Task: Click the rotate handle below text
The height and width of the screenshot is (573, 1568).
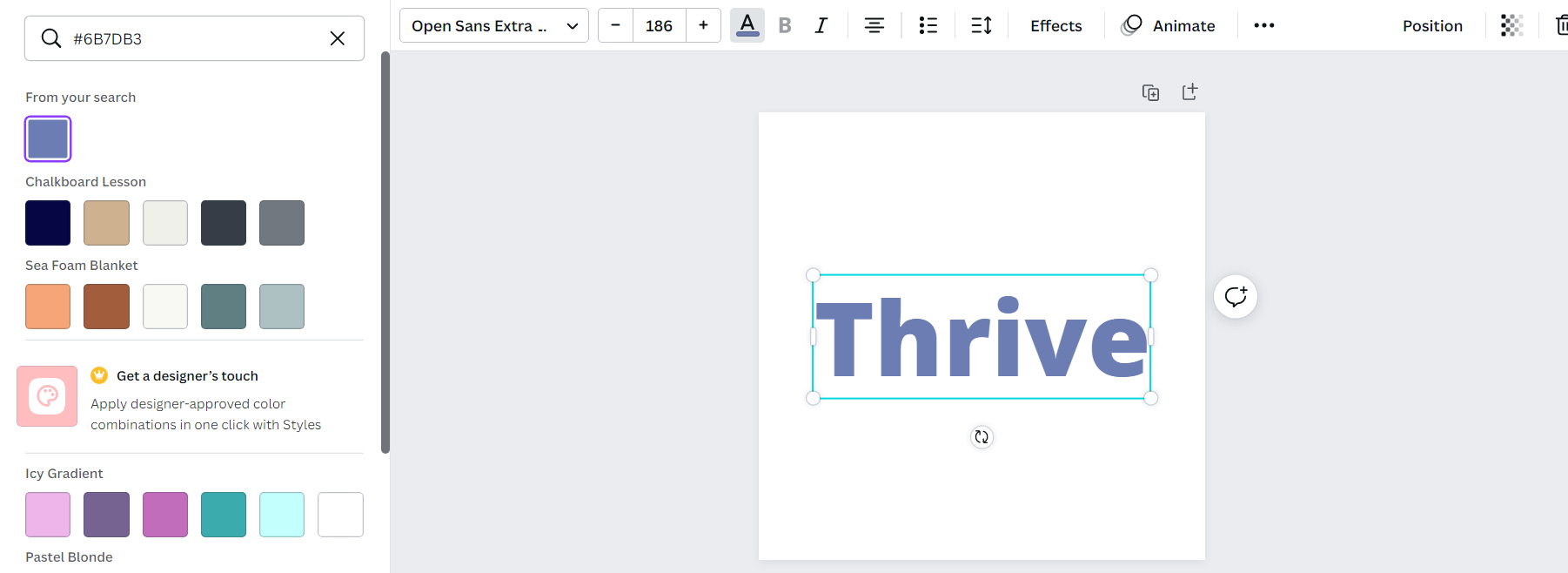Action: coord(982,437)
